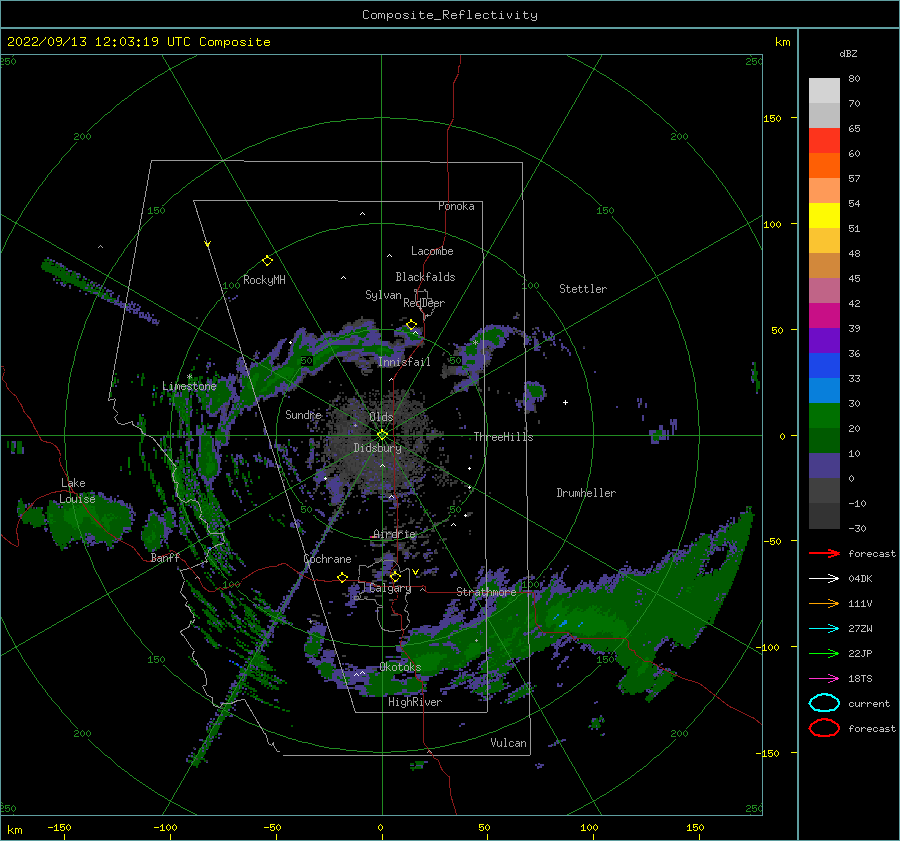Click the Airdrie city label
Image resolution: width=900 pixels, height=841 pixels.
[x=394, y=534]
